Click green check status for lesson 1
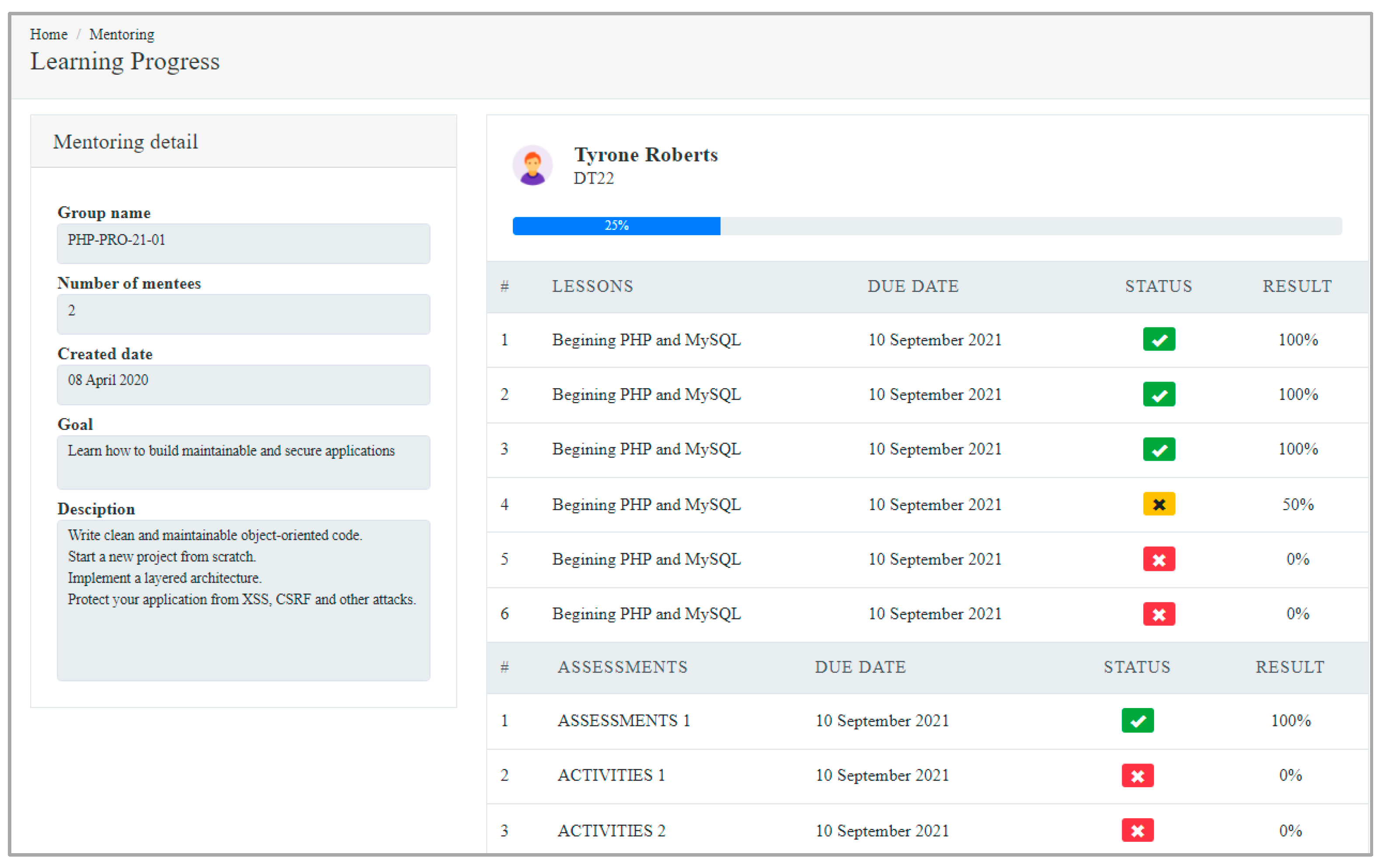 coord(1158,339)
